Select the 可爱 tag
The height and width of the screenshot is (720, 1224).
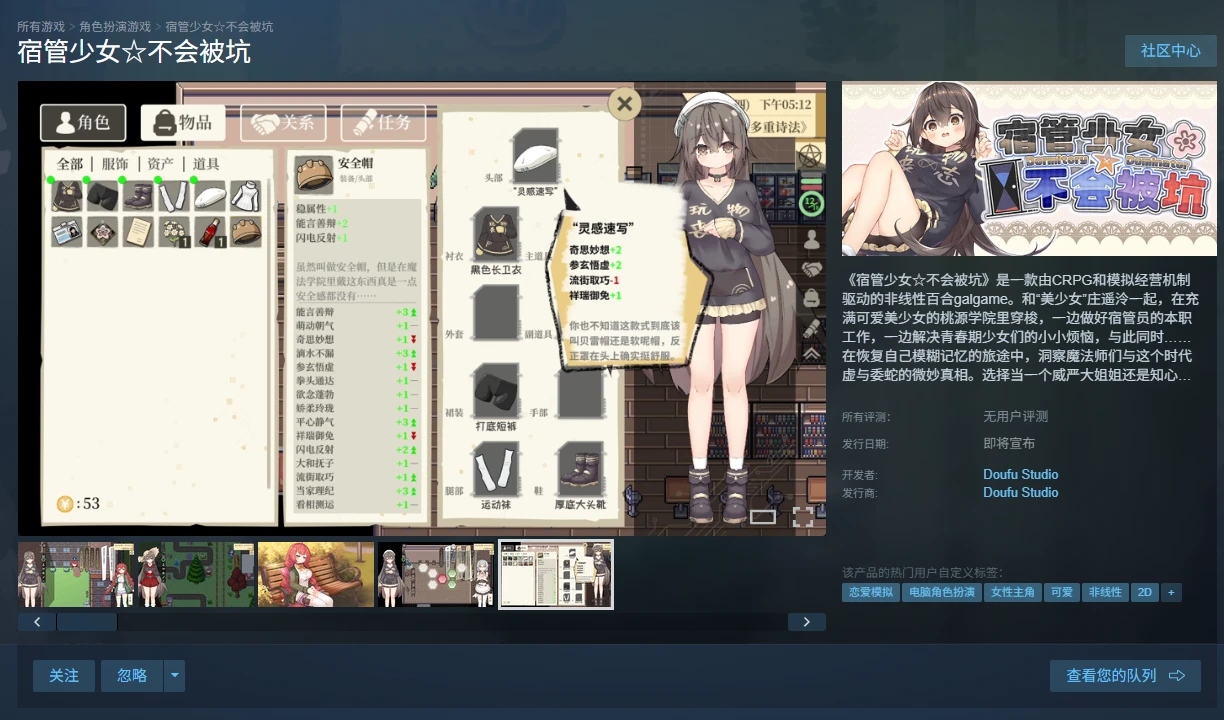[x=1061, y=592]
